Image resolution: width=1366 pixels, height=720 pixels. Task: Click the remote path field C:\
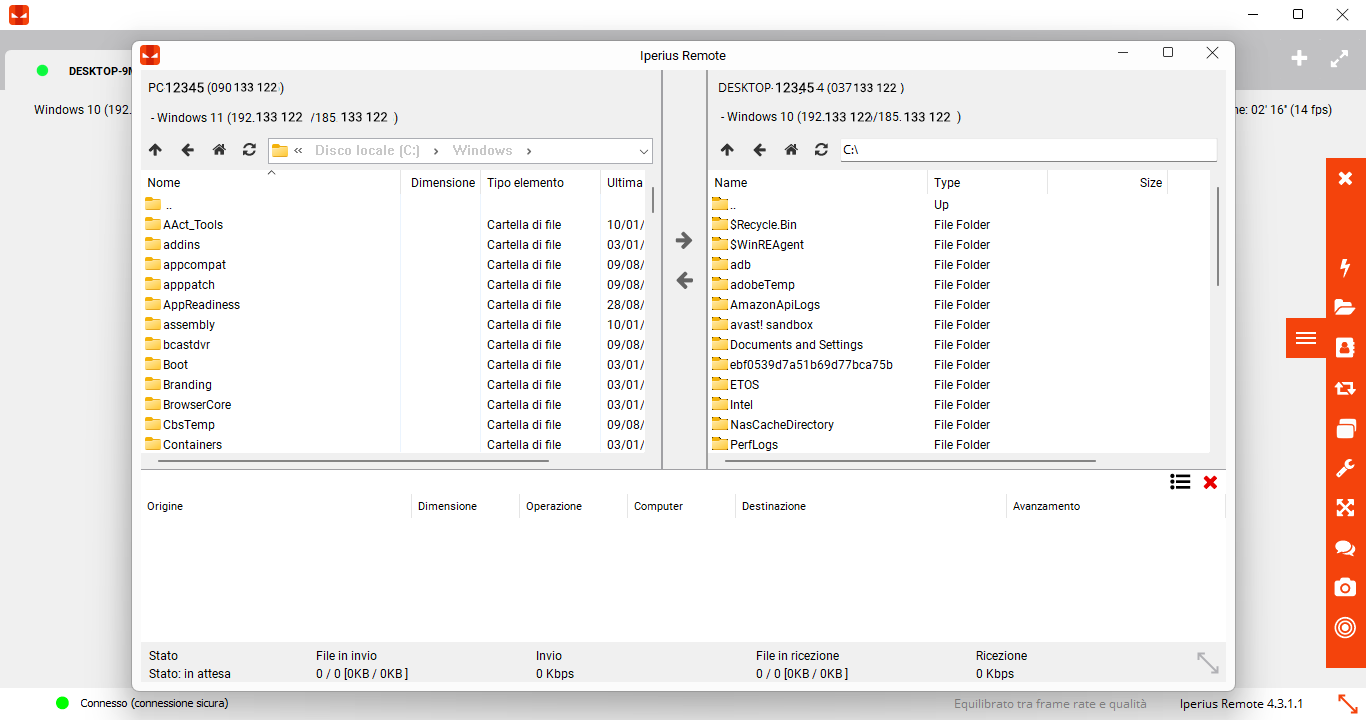pos(1029,150)
